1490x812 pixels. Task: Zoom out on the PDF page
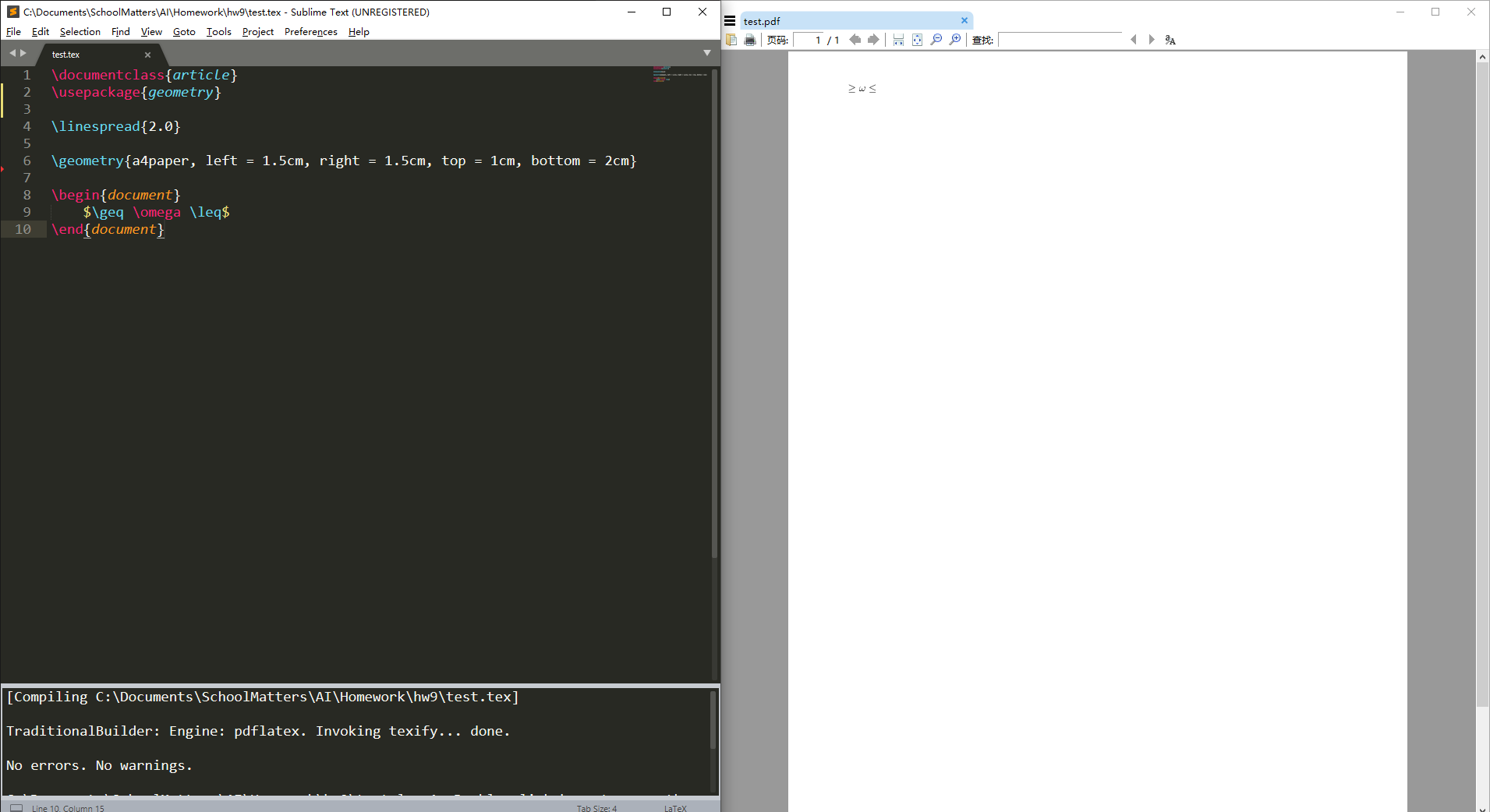[x=936, y=40]
